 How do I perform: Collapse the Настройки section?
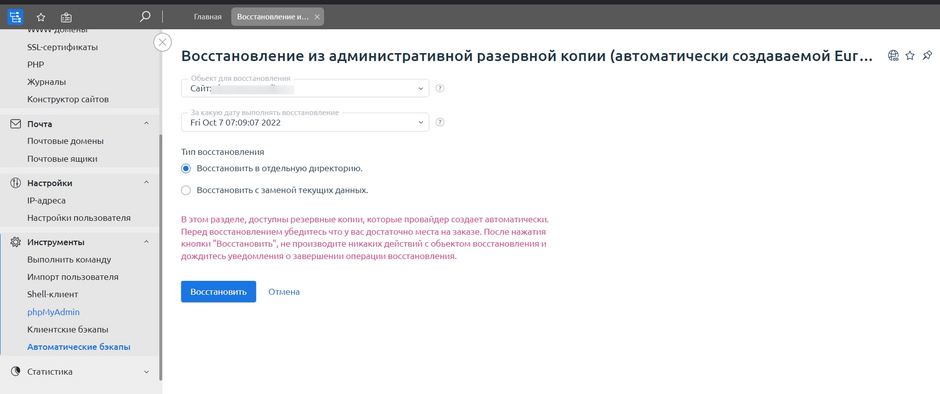[x=147, y=183]
